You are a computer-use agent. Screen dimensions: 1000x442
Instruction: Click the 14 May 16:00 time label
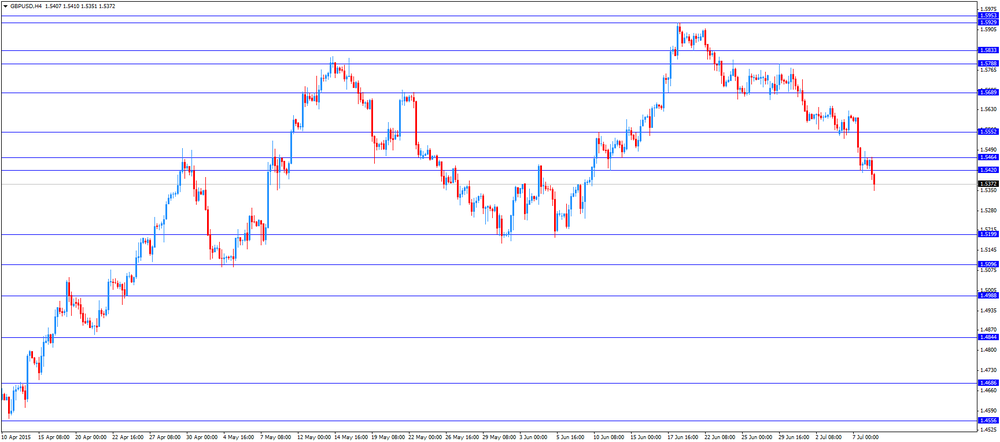coord(352,438)
